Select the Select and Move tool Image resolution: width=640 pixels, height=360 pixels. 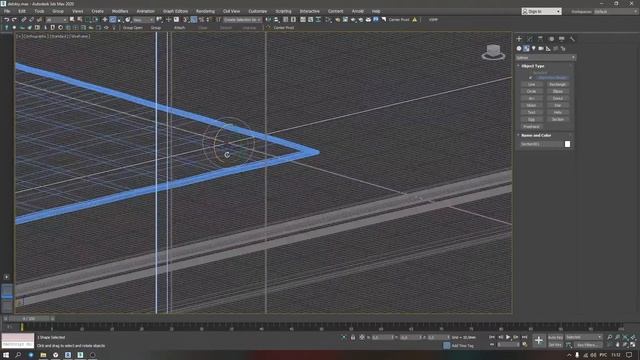(105, 20)
